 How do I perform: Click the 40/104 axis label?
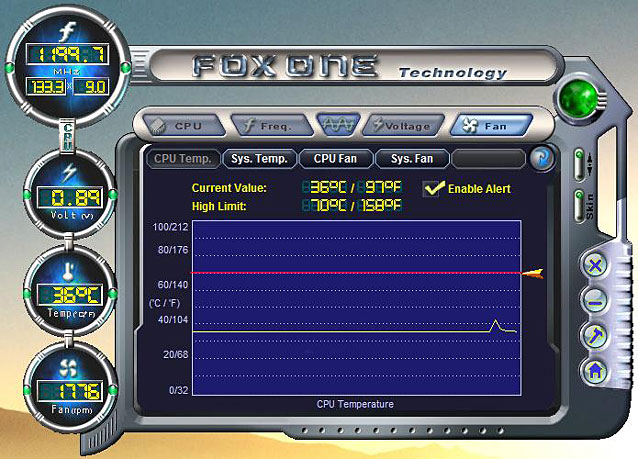coord(173,320)
